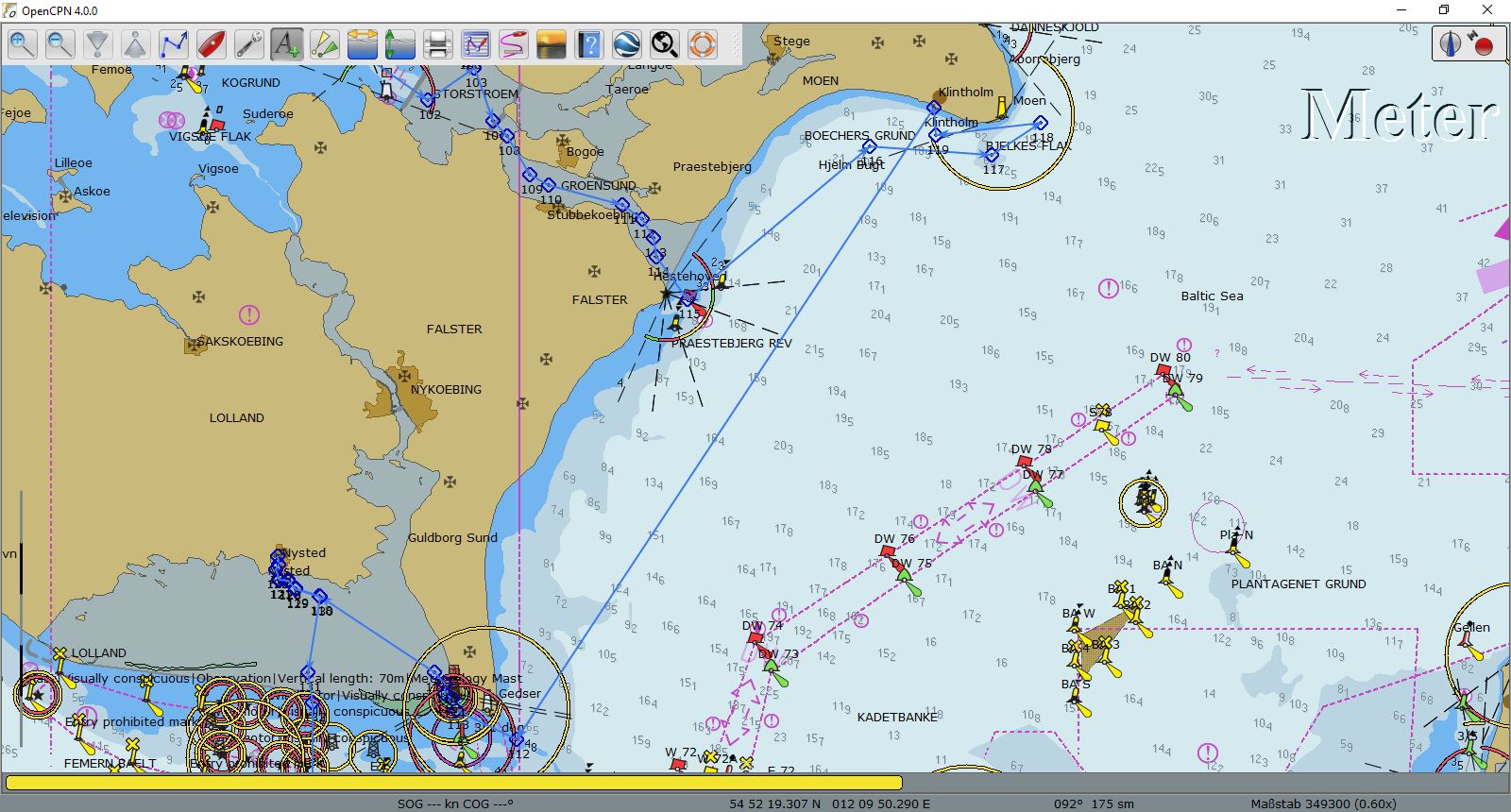Click the compass north-up indicator

pyautogui.click(x=1451, y=43)
